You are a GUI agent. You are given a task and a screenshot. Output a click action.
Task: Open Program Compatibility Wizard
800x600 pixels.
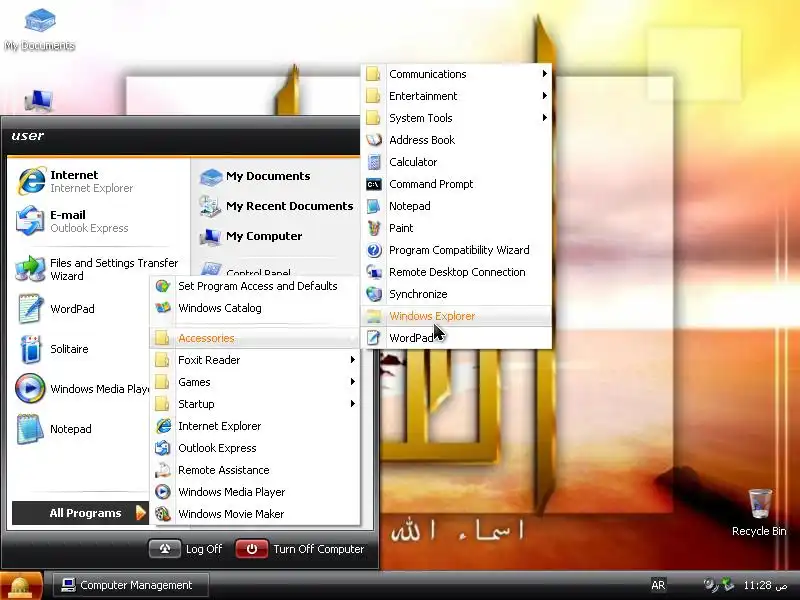pyautogui.click(x=456, y=249)
